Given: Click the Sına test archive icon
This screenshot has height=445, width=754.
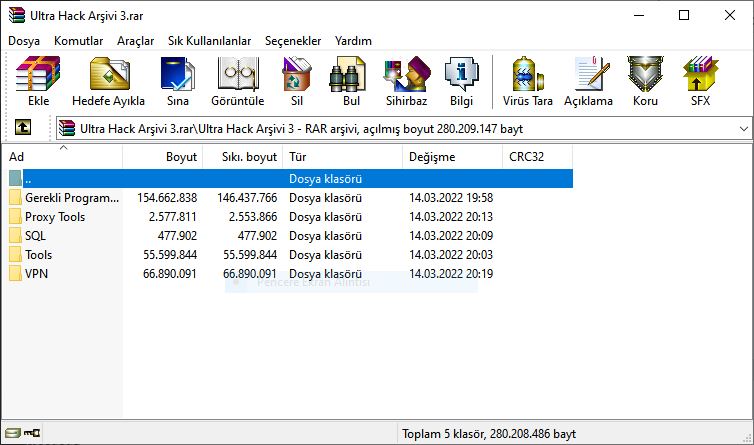Looking at the screenshot, I should click(x=177, y=74).
